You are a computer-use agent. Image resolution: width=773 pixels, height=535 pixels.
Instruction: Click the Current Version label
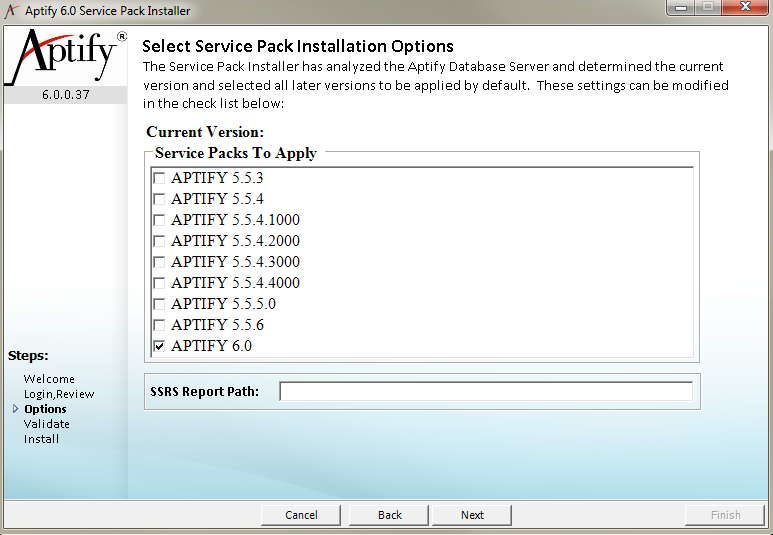click(205, 132)
